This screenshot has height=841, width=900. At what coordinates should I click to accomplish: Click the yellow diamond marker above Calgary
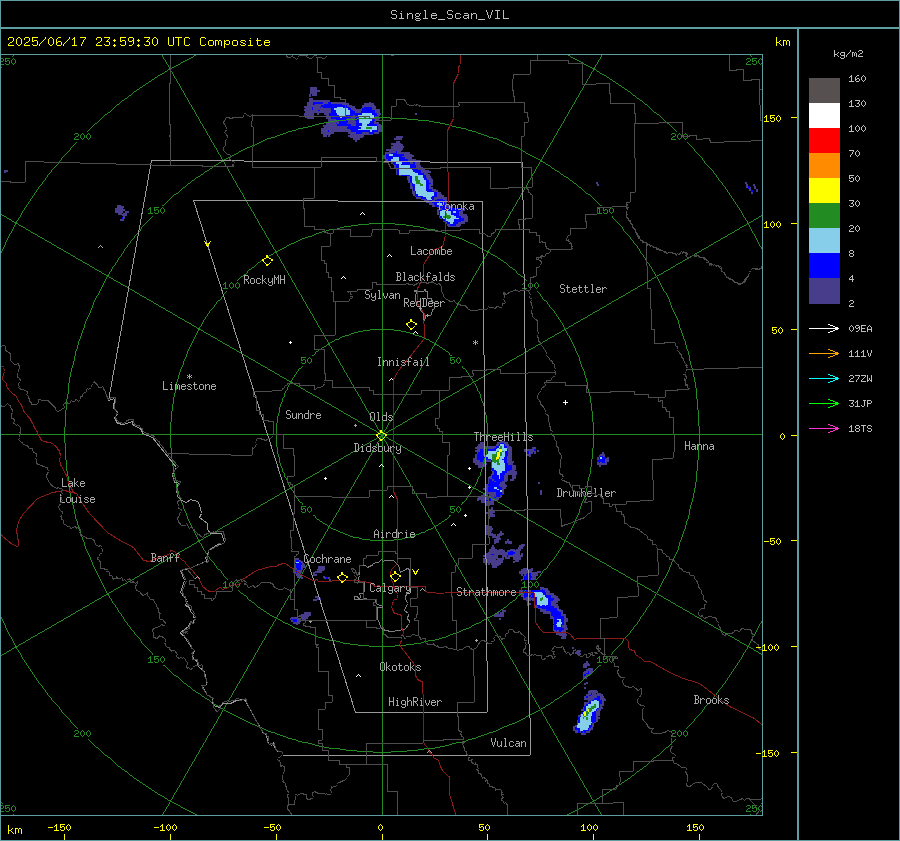pos(395,576)
